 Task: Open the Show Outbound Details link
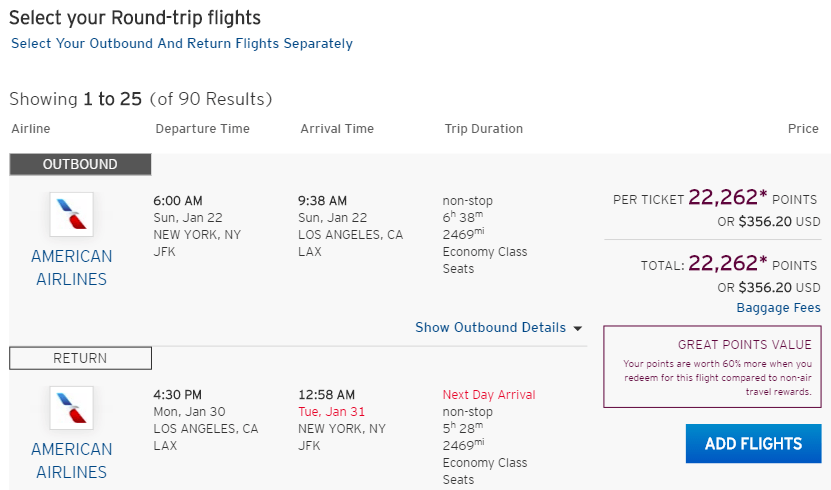[x=490, y=327]
